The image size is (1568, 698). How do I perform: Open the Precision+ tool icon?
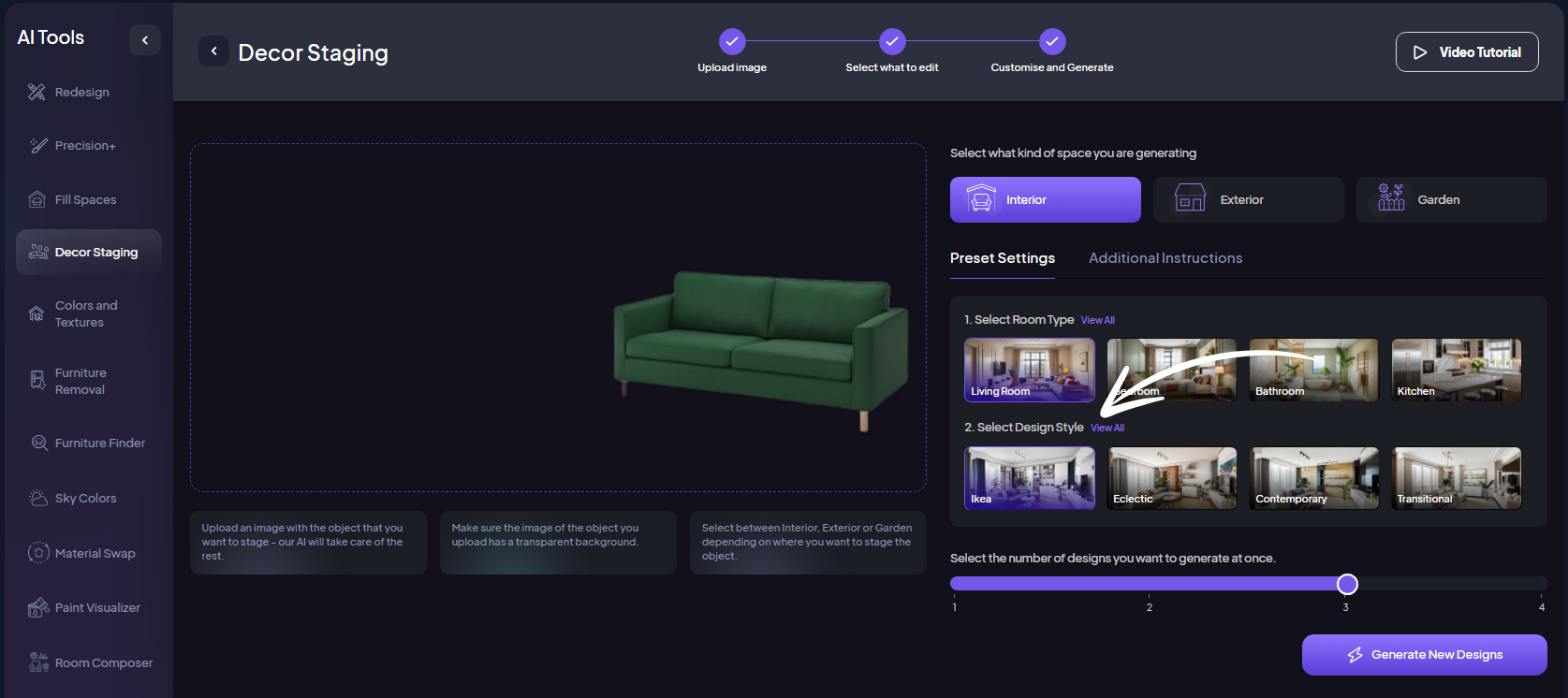37,145
